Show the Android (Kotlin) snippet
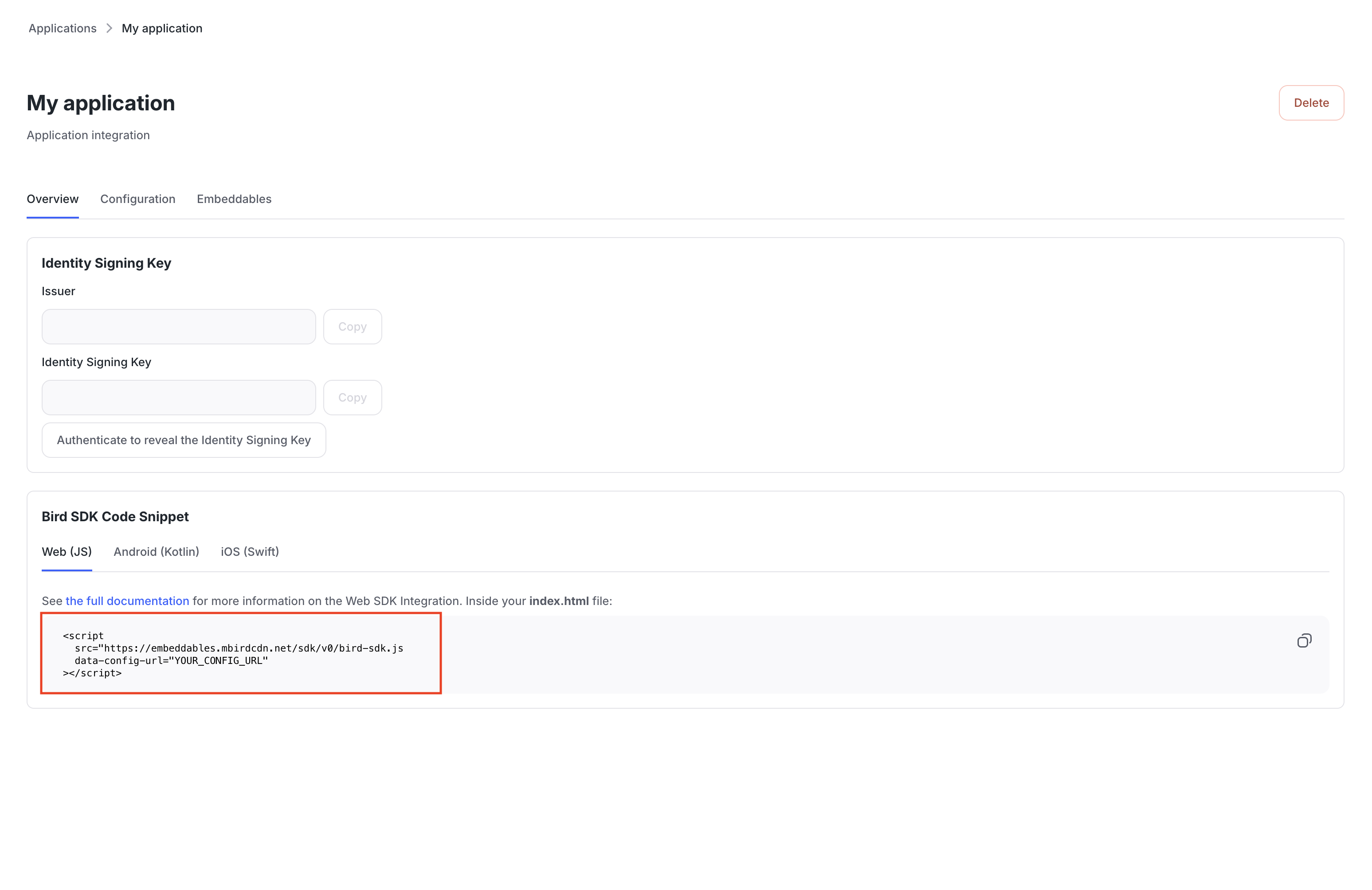The width and height of the screenshot is (1372, 890). coord(156,551)
